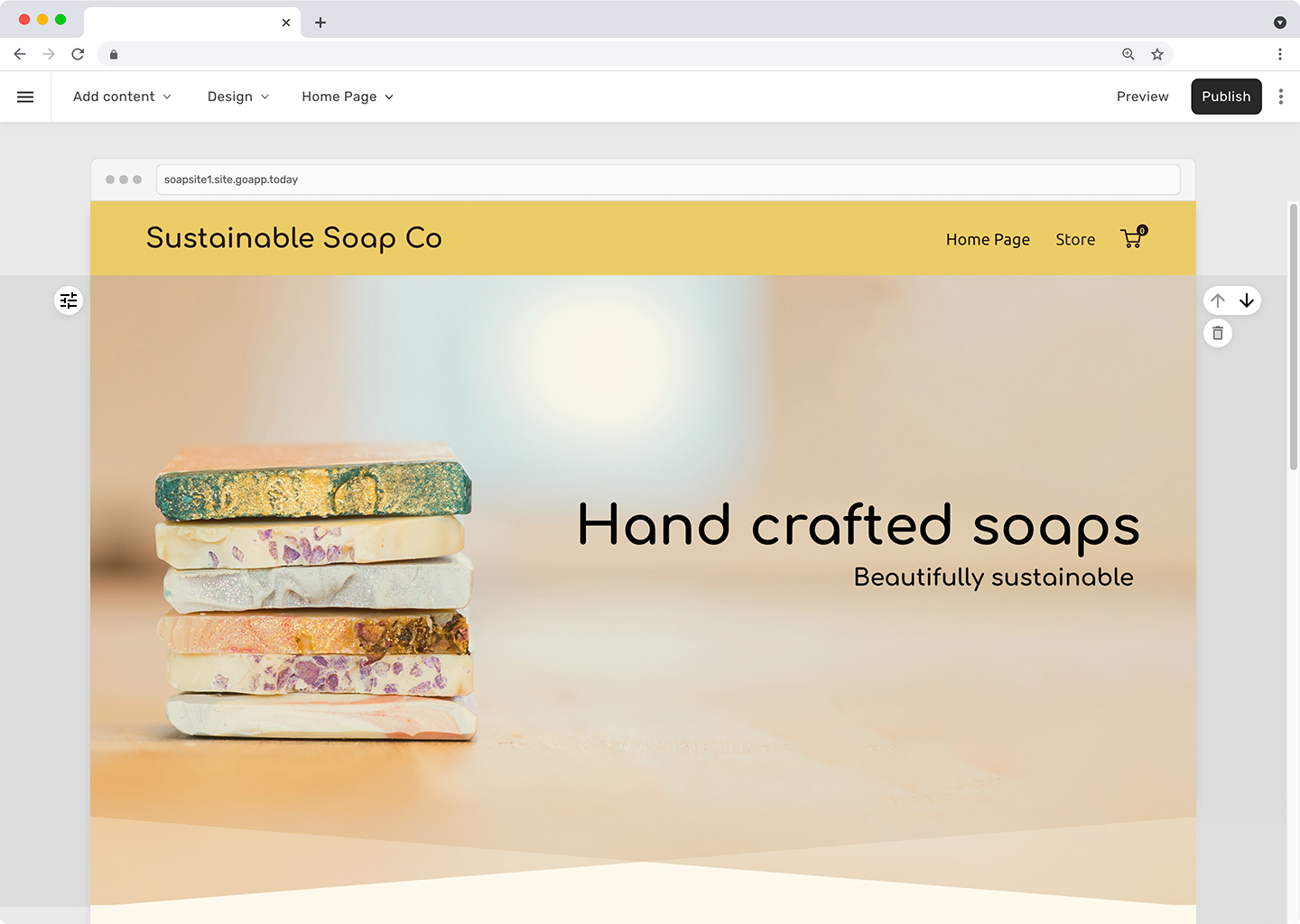The image size is (1300, 924).
Task: Click the soapsite1.site.goapp.today address field
Action: pyautogui.click(x=668, y=180)
